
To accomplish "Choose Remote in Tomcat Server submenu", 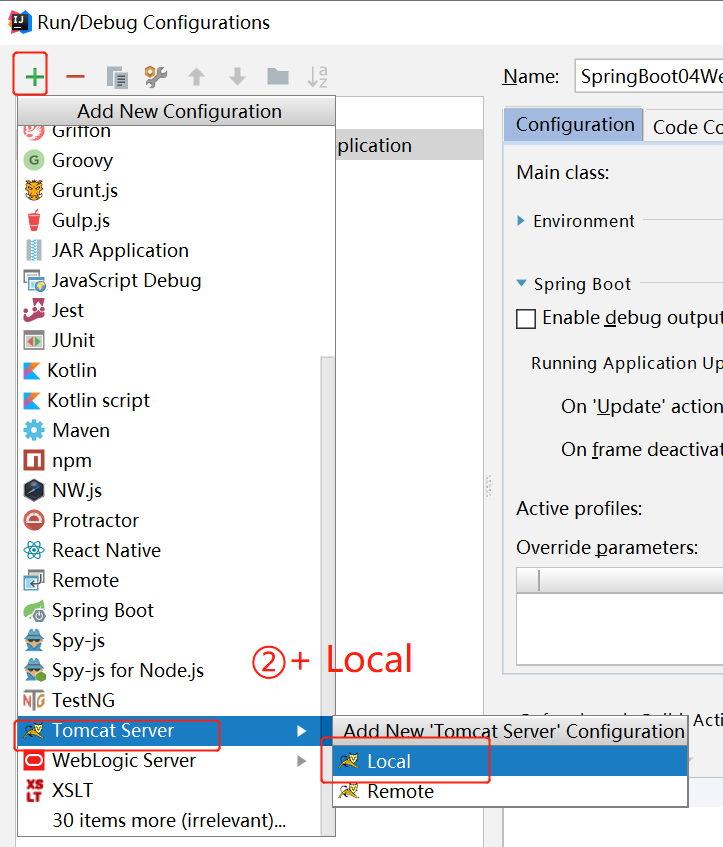I will (x=510, y=791).
